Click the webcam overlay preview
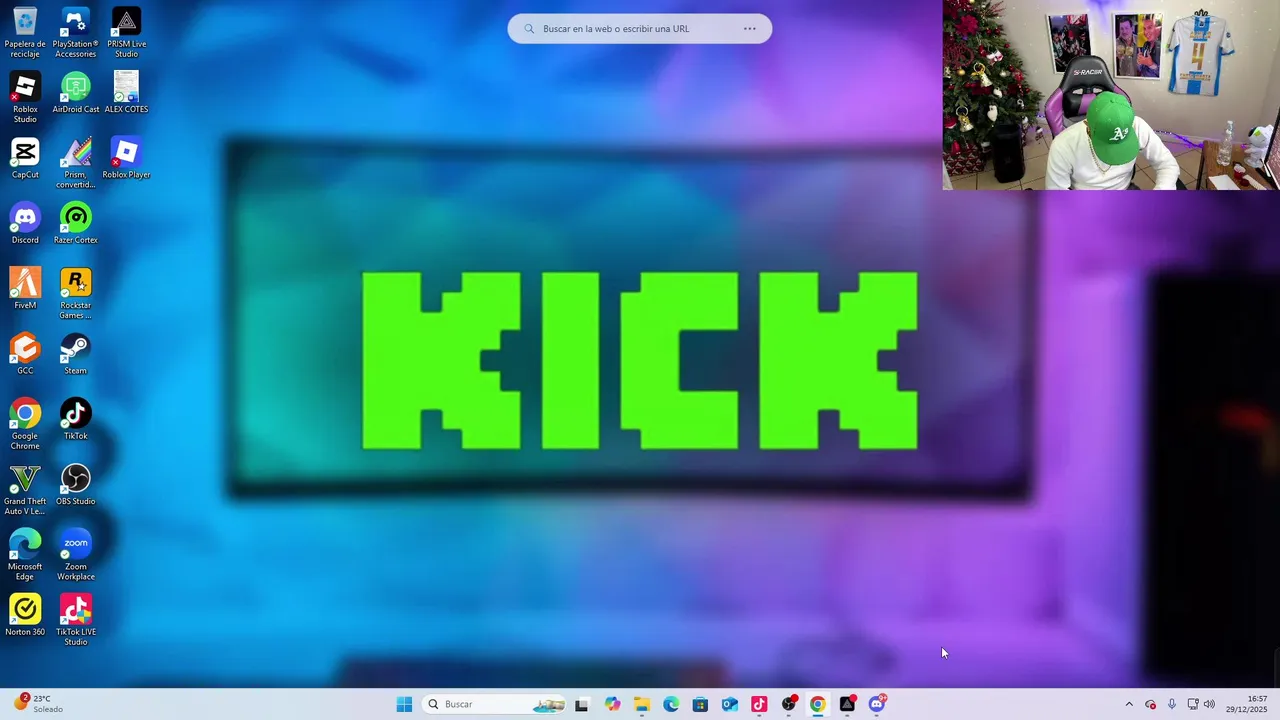The height and width of the screenshot is (720, 1280). coord(1111,95)
